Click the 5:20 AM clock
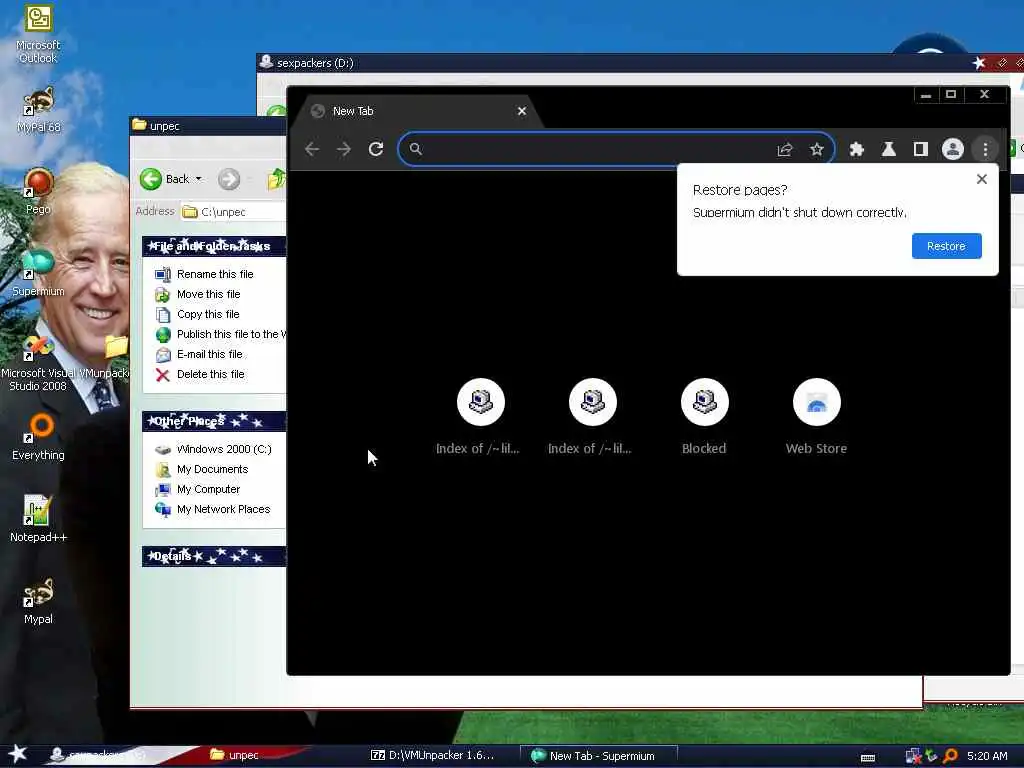The width and height of the screenshot is (1024, 768). pyautogui.click(x=987, y=756)
